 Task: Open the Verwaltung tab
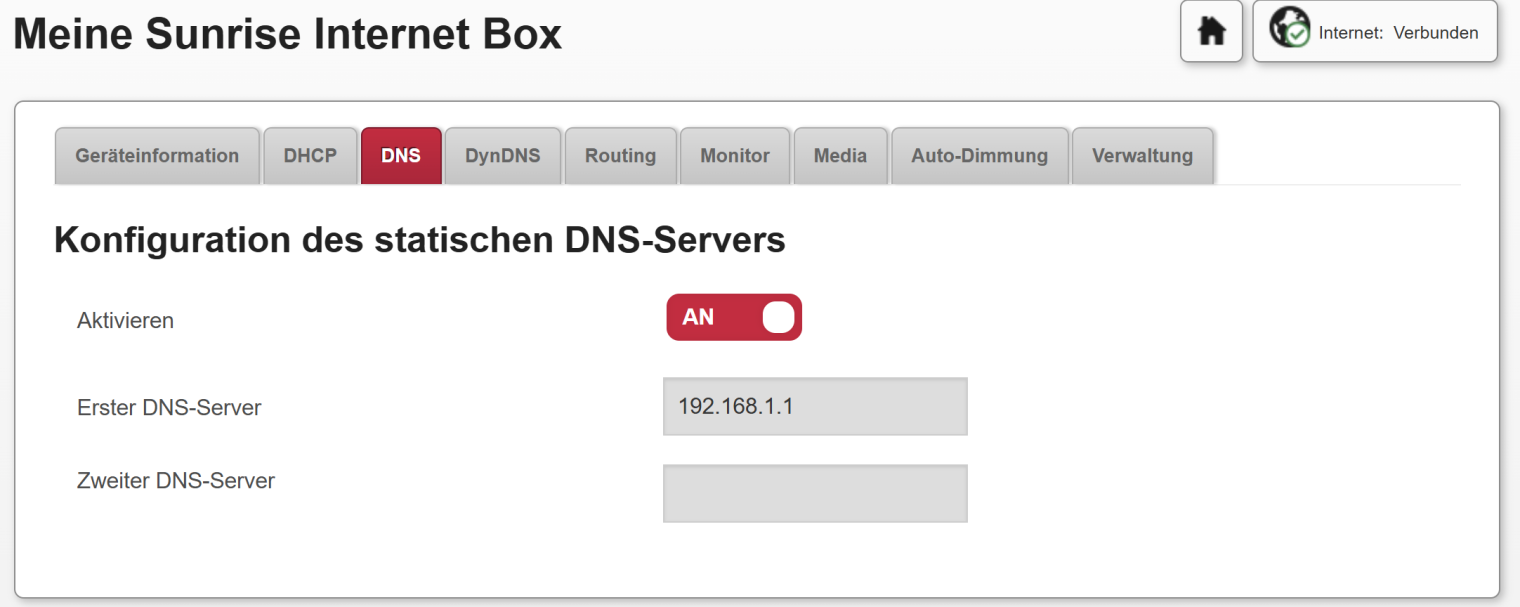[x=1142, y=156]
